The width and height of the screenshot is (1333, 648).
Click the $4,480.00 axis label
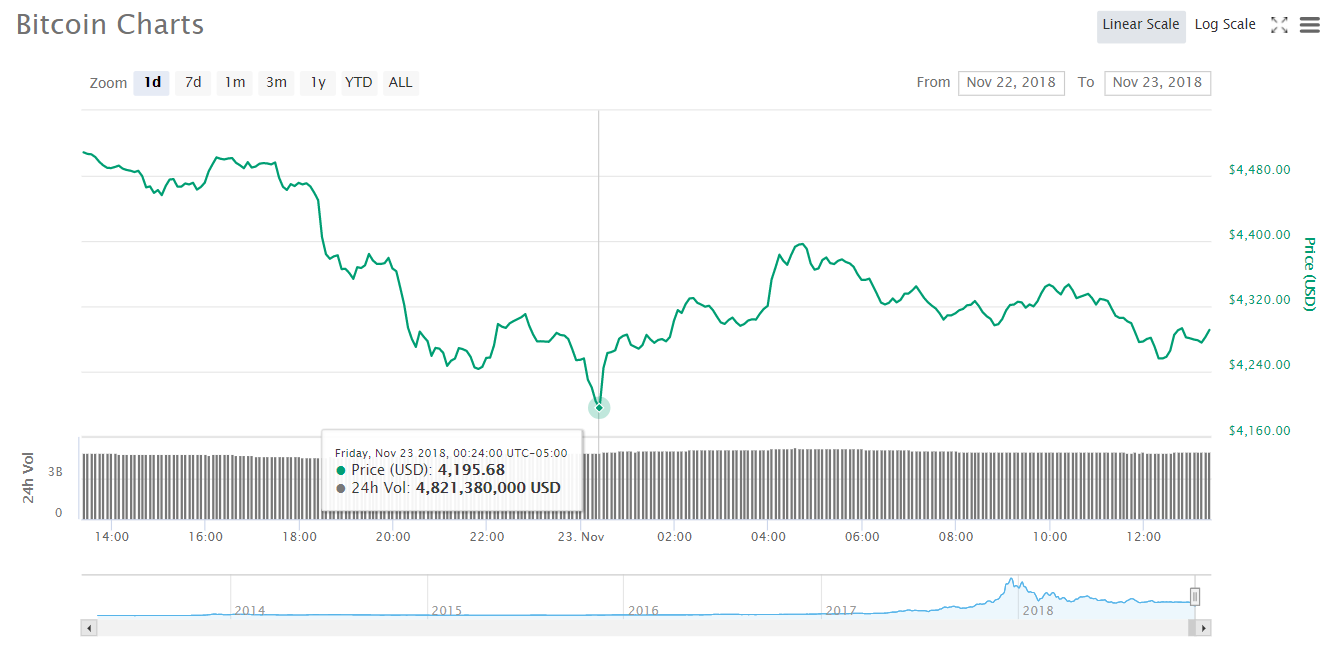pos(1259,170)
